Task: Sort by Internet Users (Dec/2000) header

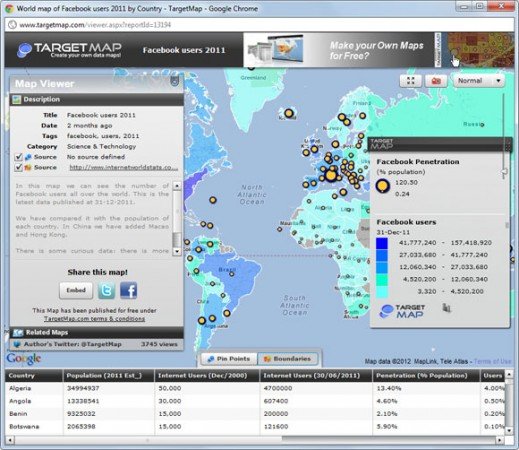Action: point(207,376)
